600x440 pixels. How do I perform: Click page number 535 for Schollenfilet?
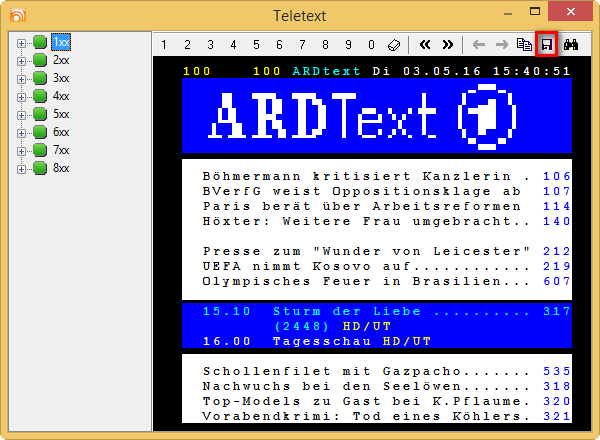click(557, 371)
